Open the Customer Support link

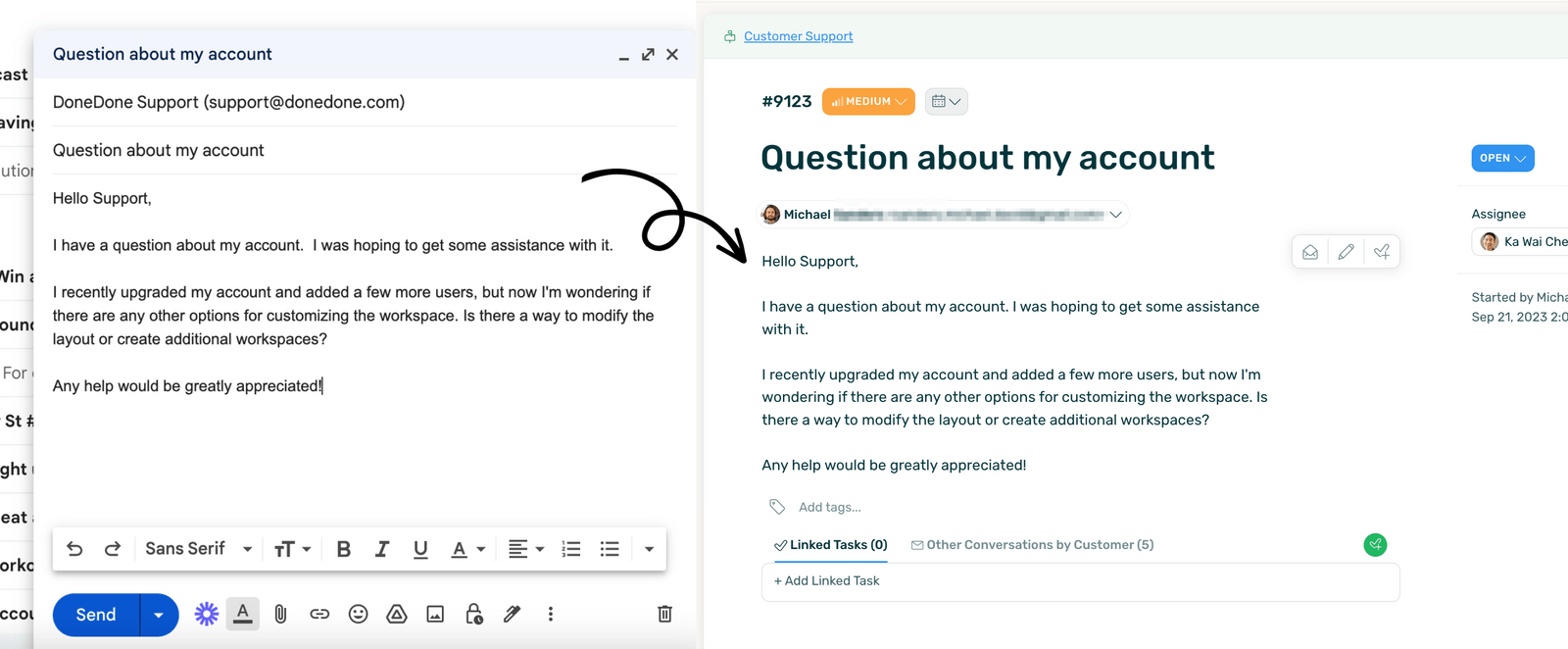[x=798, y=36]
